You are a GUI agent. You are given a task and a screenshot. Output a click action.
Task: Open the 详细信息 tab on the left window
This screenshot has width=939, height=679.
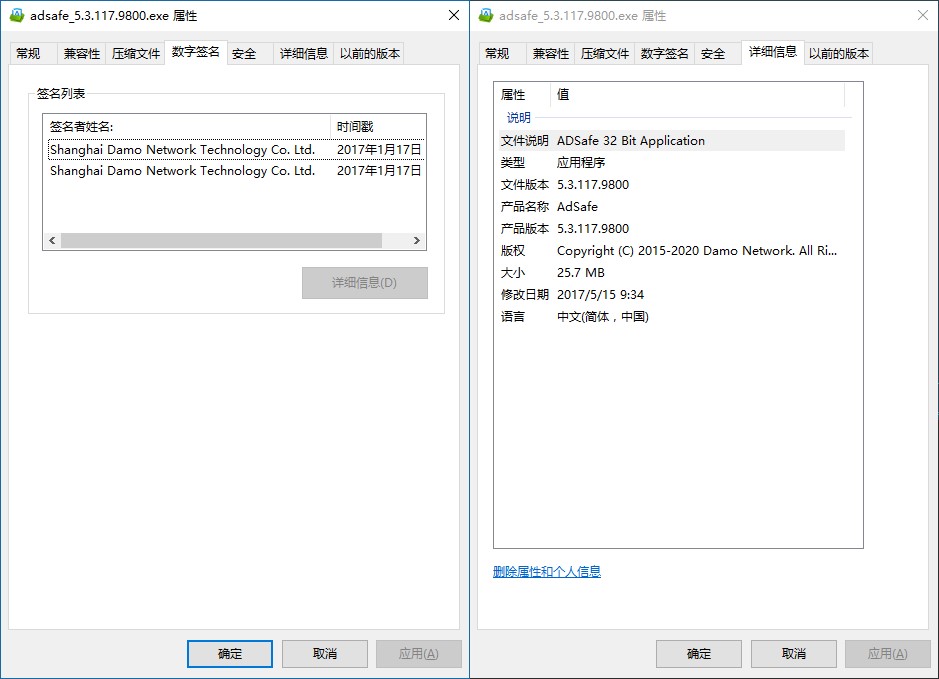(x=303, y=53)
